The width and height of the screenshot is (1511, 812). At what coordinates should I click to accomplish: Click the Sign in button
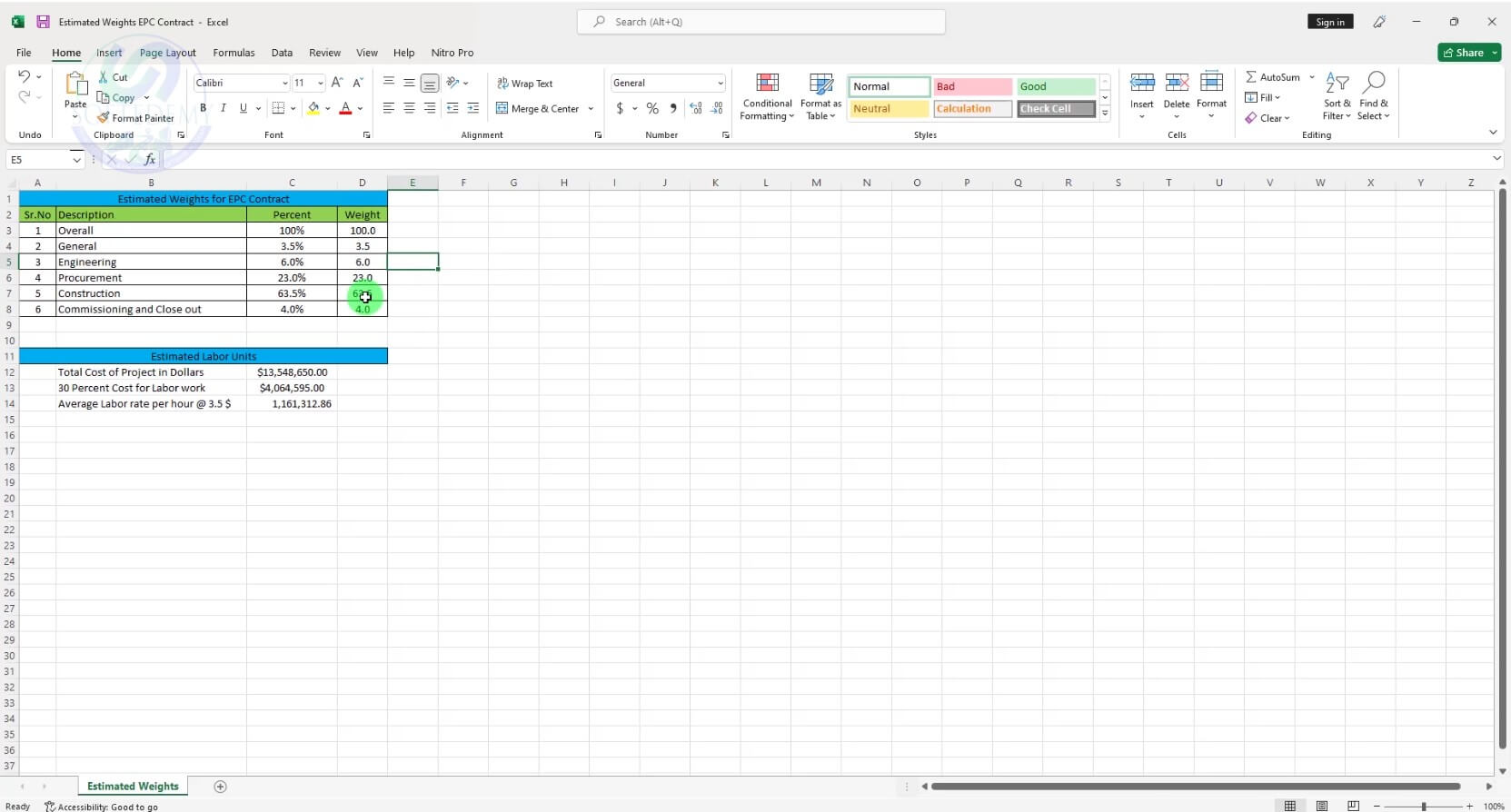(1330, 22)
